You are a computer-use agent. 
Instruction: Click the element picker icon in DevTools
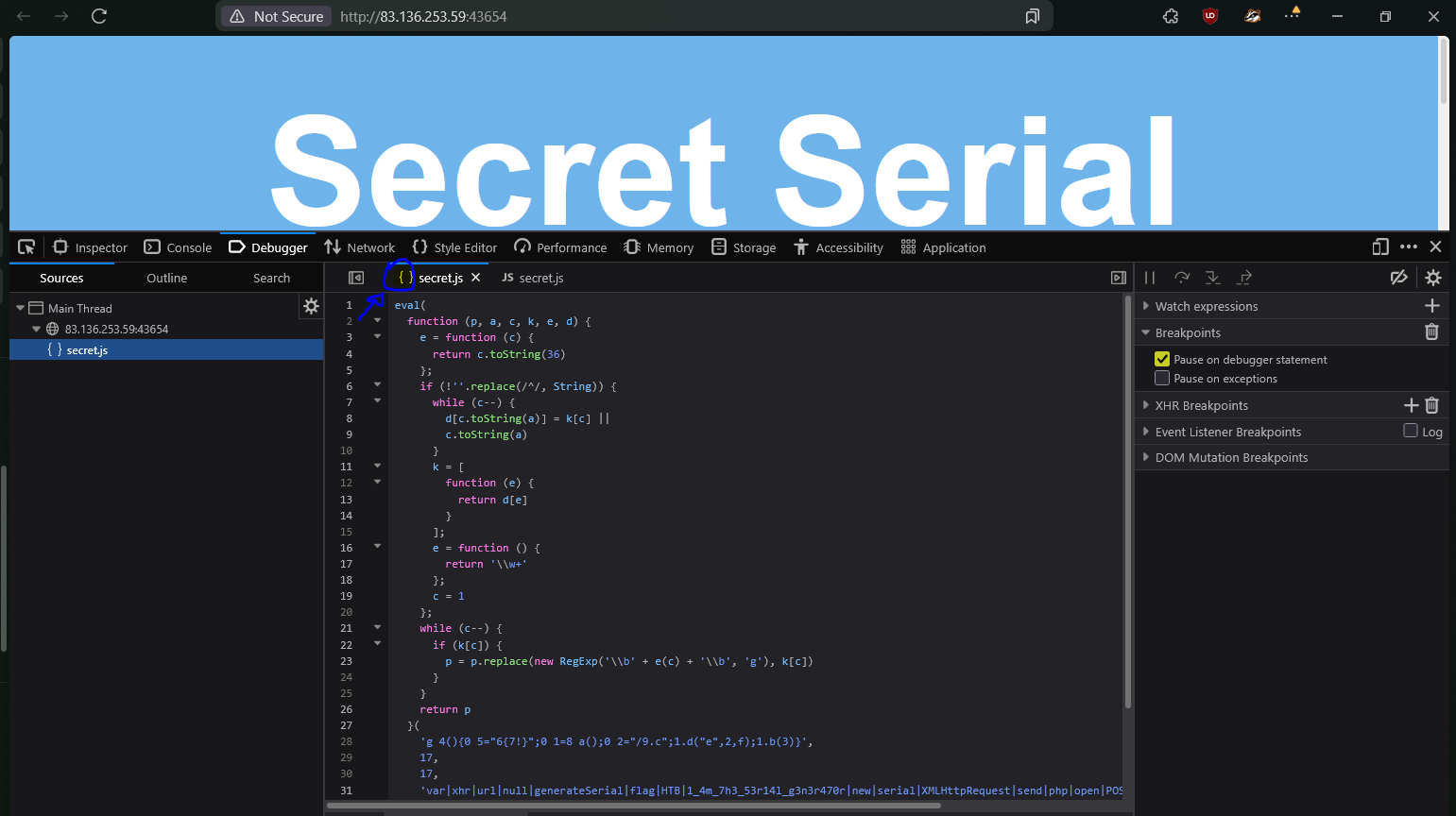pyautogui.click(x=26, y=247)
